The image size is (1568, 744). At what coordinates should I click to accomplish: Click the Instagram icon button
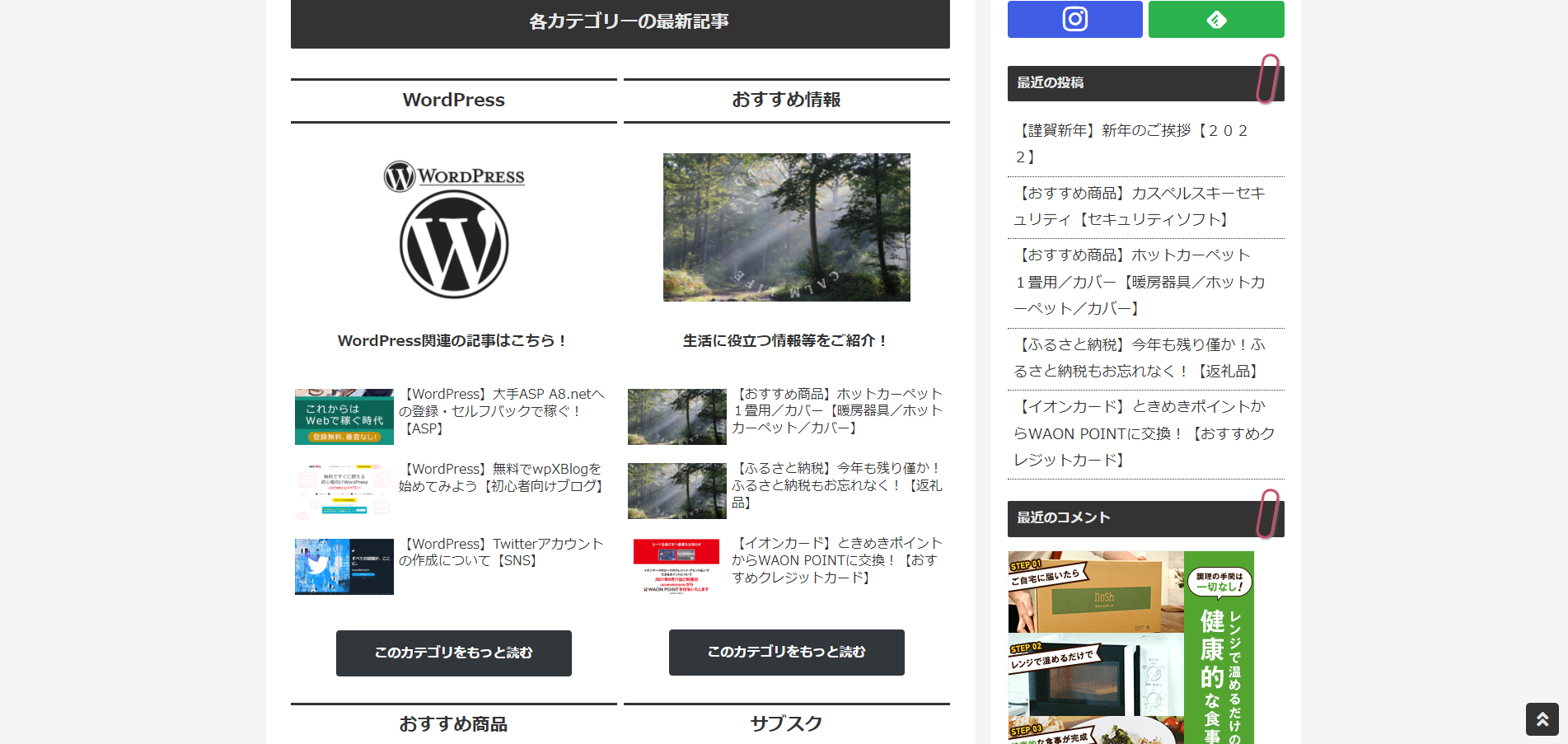[1074, 19]
